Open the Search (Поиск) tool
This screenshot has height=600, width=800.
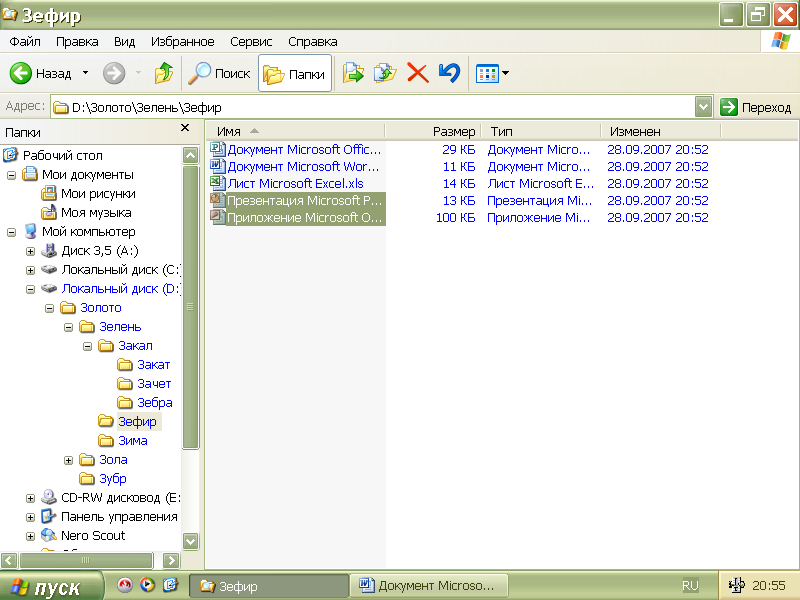coord(219,73)
